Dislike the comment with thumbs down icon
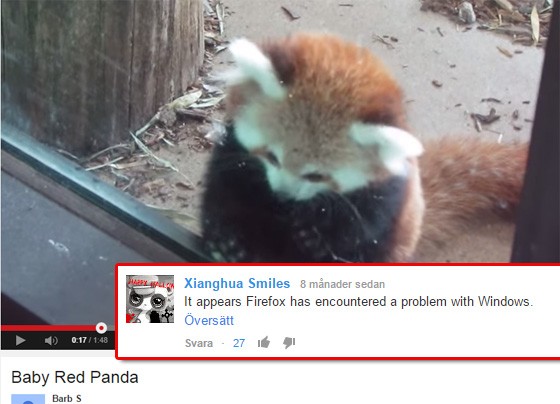This screenshot has height=404, width=560. point(289,343)
